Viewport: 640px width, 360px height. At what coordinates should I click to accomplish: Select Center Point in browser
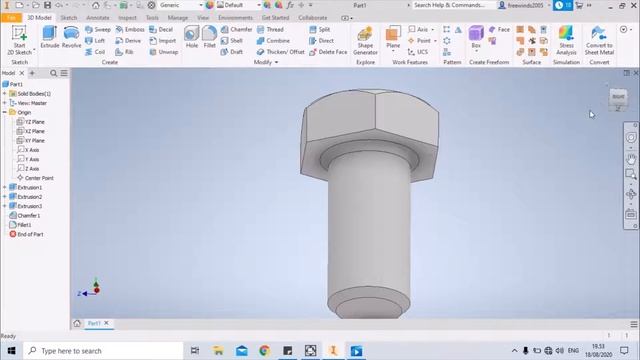[35, 178]
